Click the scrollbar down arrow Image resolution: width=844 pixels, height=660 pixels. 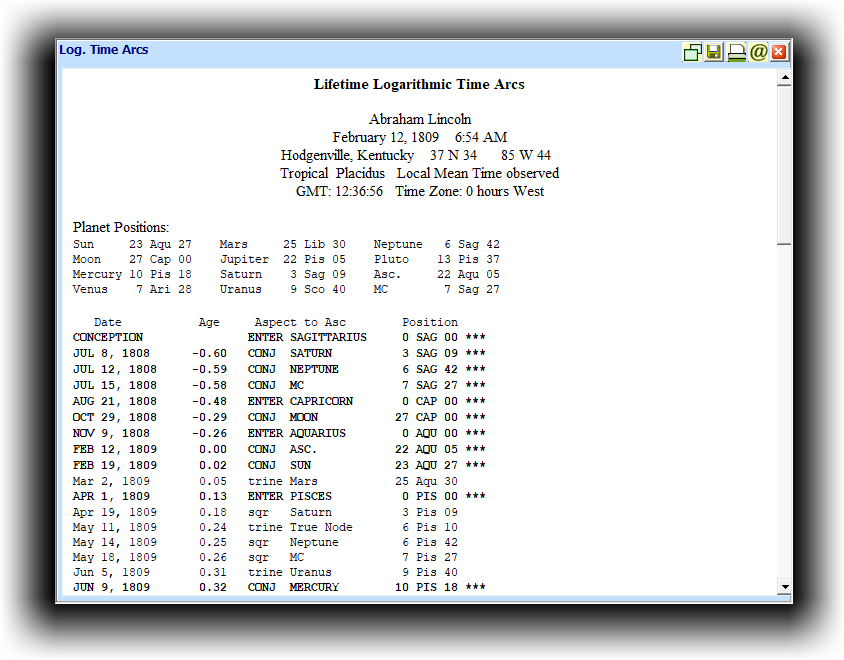pos(784,587)
